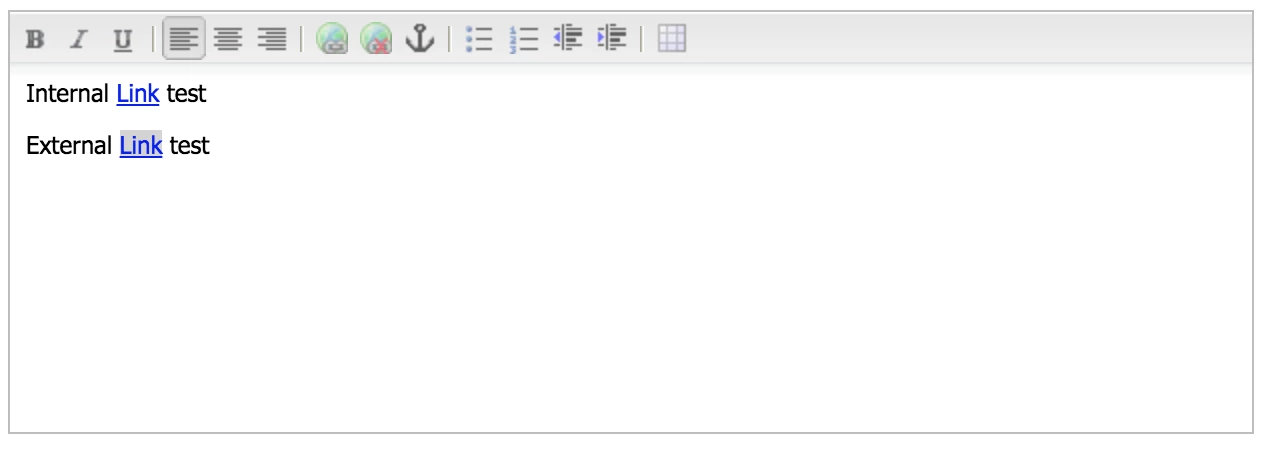Decrease indent with the outdent icon
The width and height of the screenshot is (1282, 452).
tap(568, 40)
